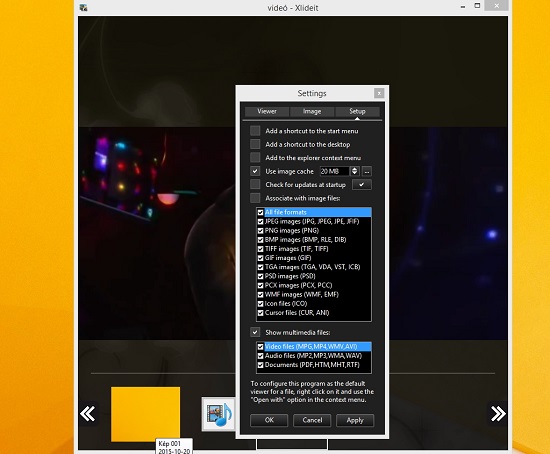
Task: Open image cache options with the '...' button
Action: (367, 172)
